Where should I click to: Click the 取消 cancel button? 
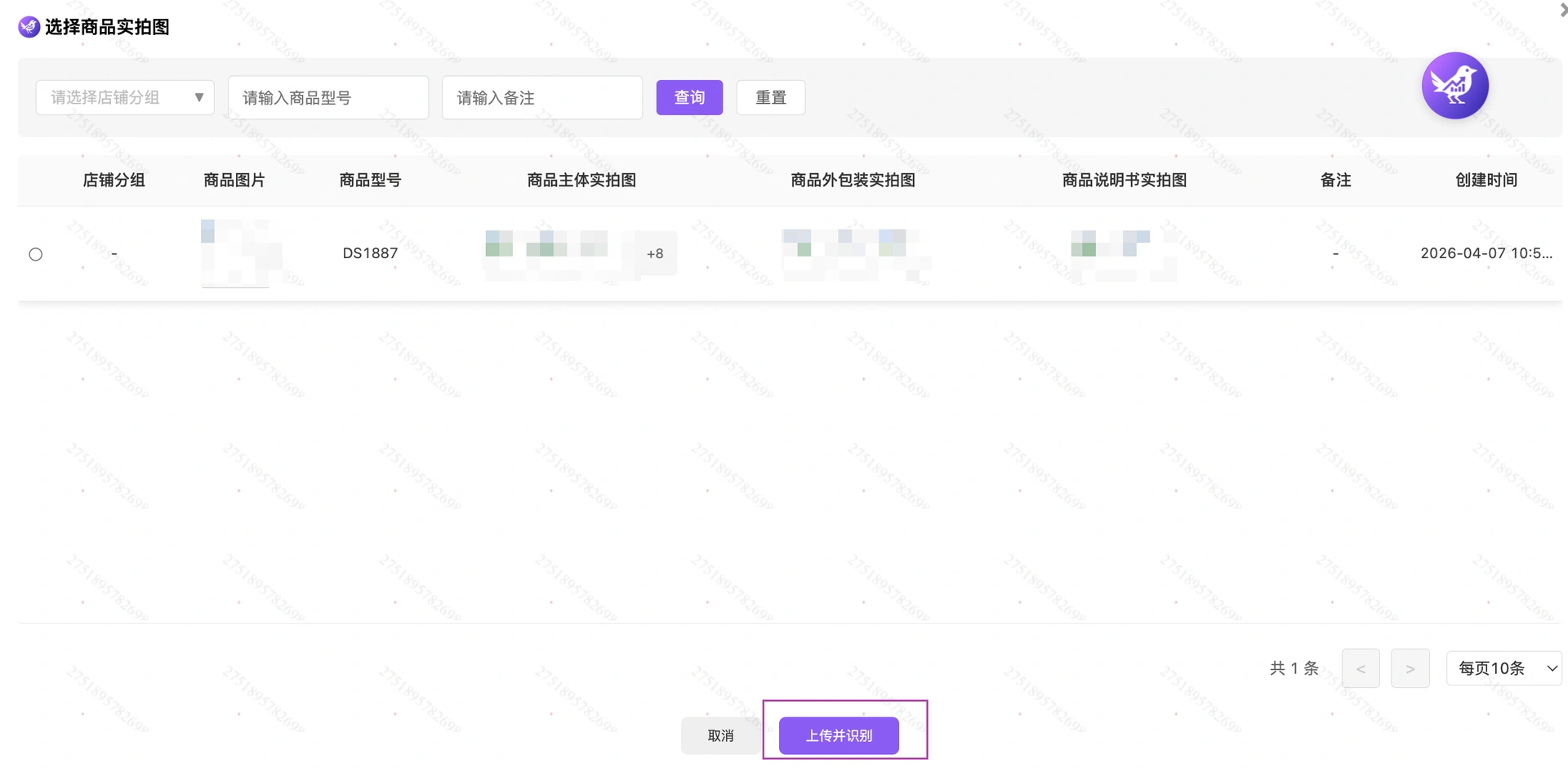point(720,735)
